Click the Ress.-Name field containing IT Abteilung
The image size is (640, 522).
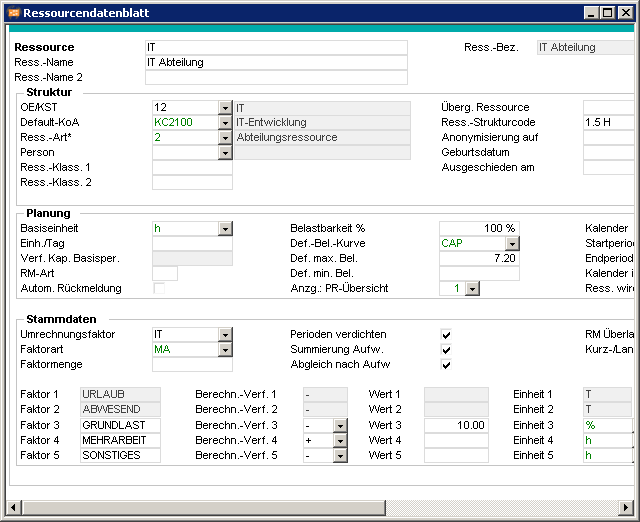coord(276,62)
